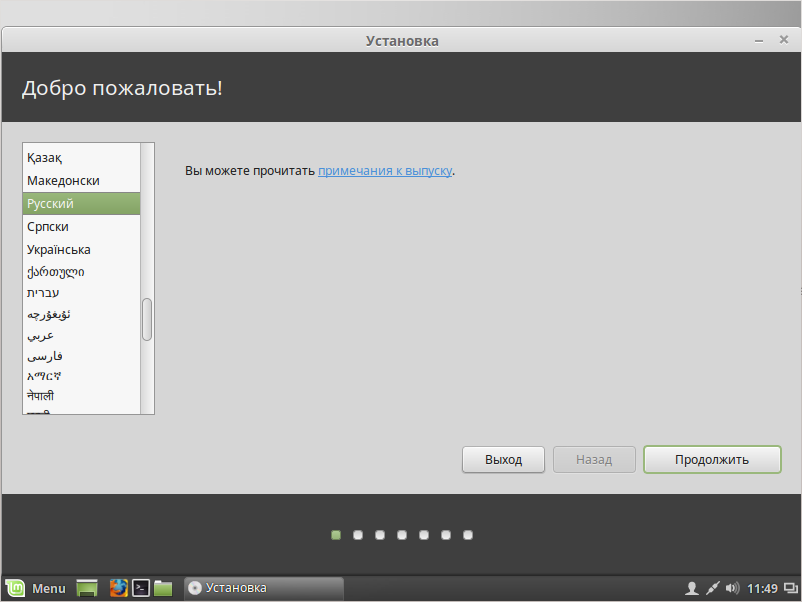Open the Terminal launcher in the panel
The height and width of the screenshot is (602, 803).
click(x=142, y=588)
